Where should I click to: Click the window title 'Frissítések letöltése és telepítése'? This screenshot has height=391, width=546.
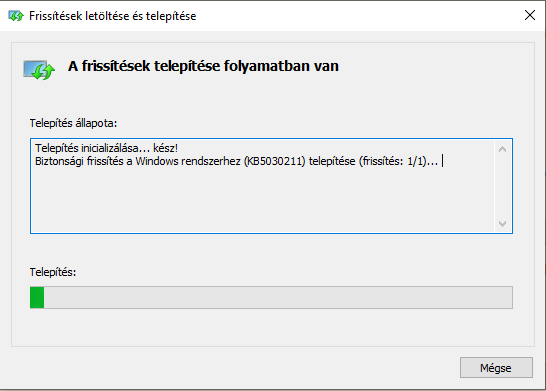pyautogui.click(x=112, y=16)
